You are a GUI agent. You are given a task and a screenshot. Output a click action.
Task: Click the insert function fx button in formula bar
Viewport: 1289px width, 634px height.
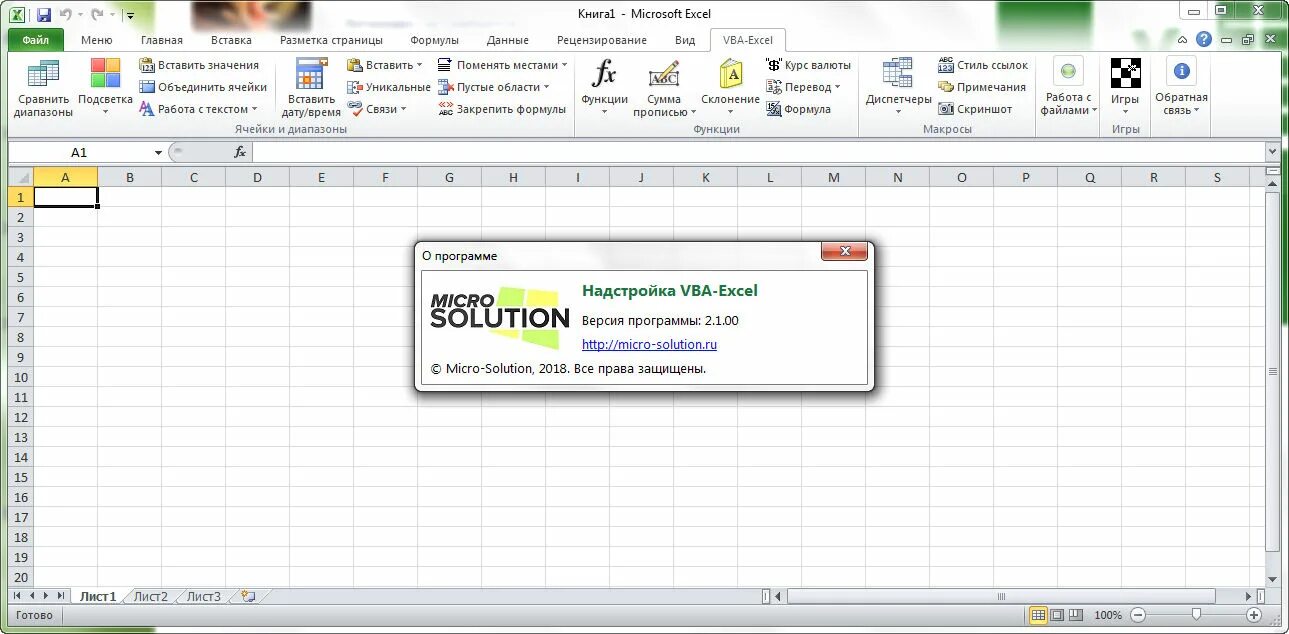[240, 152]
